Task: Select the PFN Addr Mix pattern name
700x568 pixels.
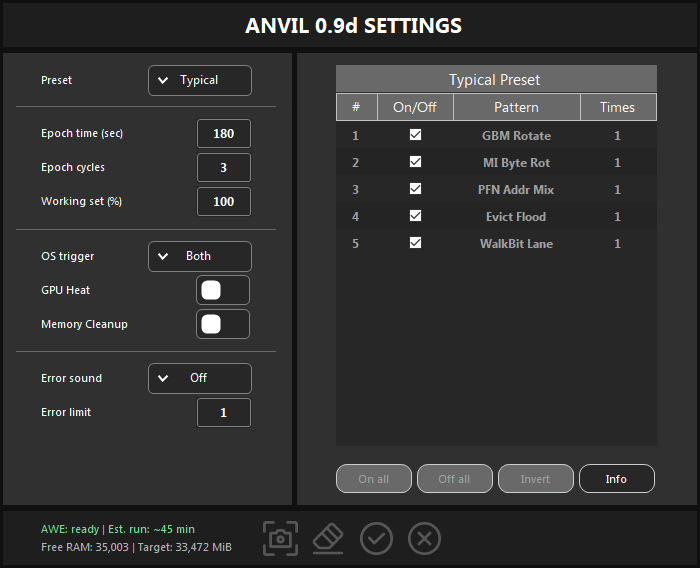Action: (516, 190)
